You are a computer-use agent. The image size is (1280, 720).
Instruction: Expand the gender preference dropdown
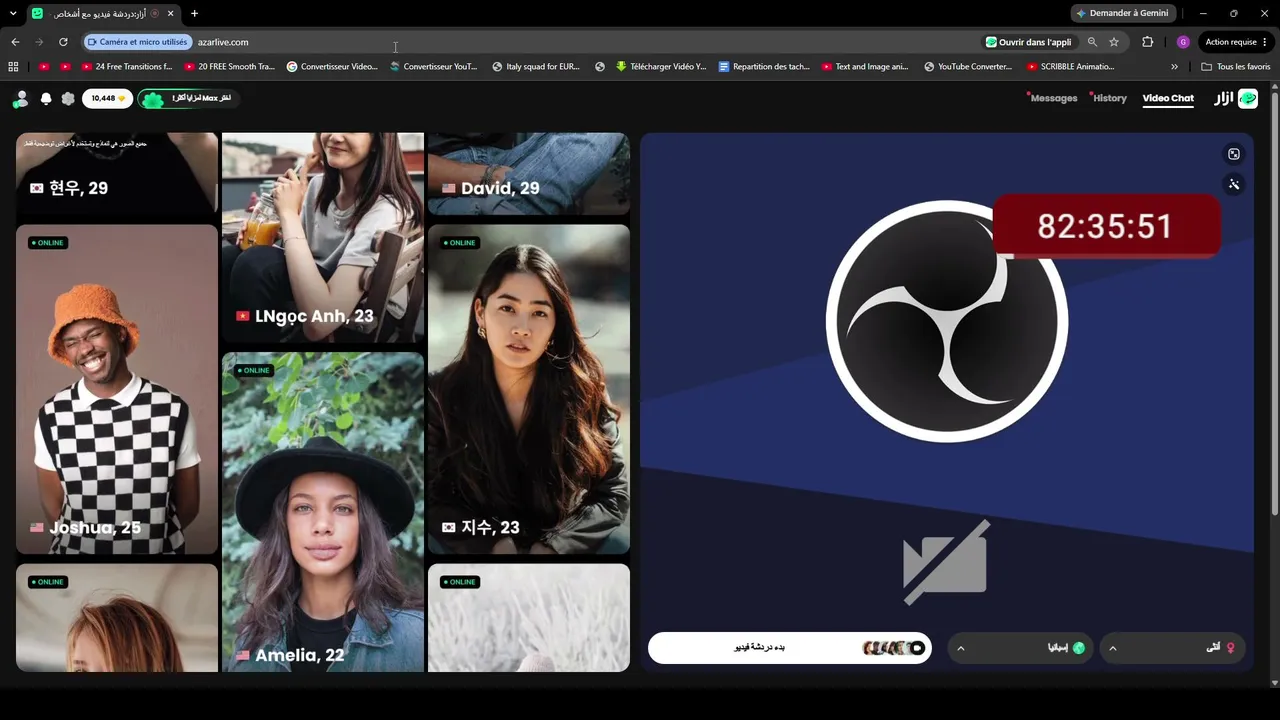[1174, 648]
